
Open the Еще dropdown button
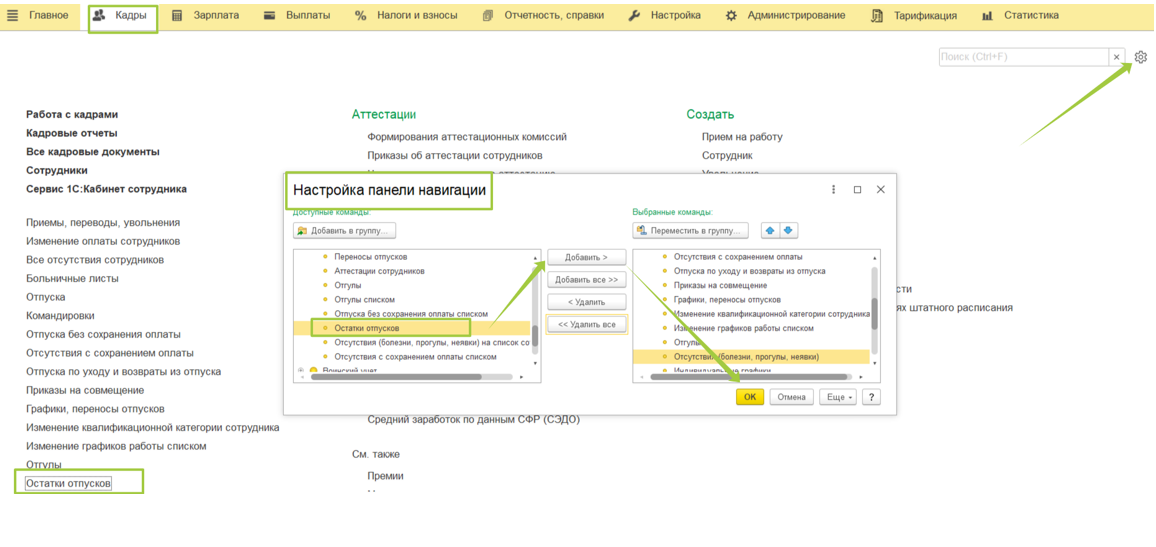click(x=837, y=397)
